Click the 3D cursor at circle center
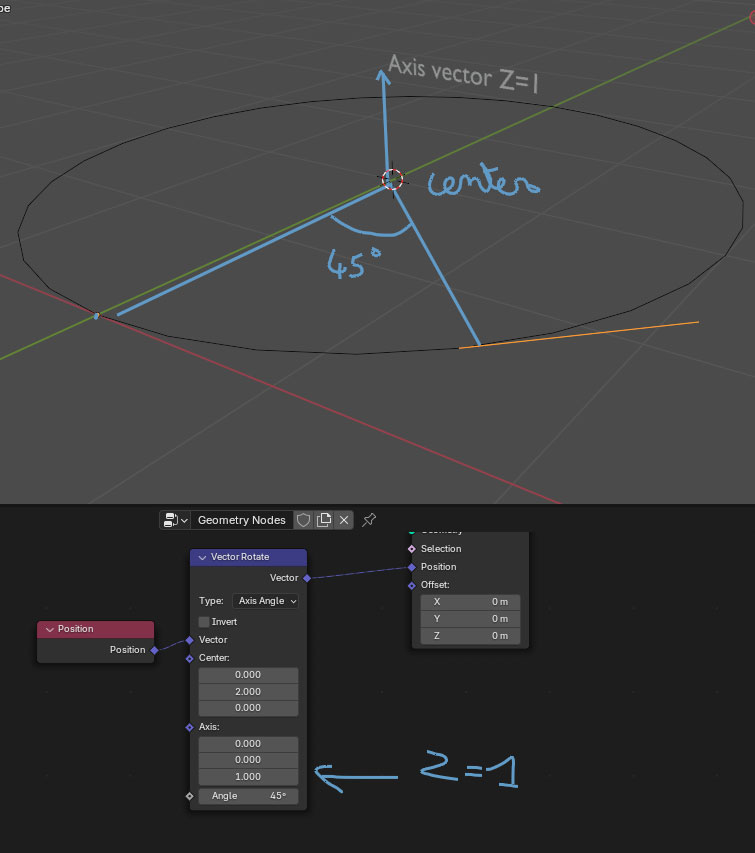 (392, 179)
